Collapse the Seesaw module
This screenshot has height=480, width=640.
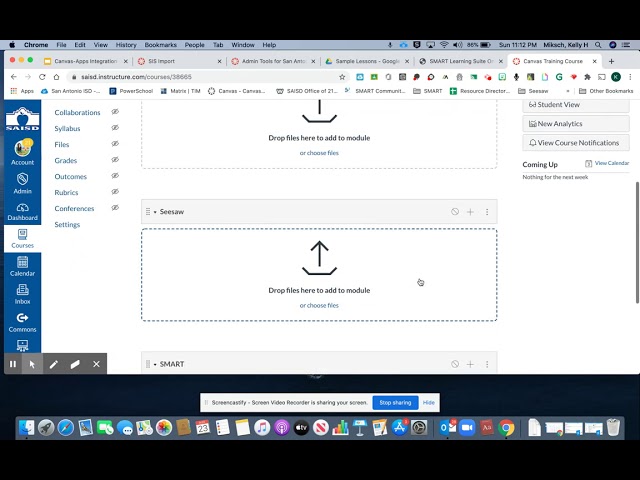(x=155, y=212)
